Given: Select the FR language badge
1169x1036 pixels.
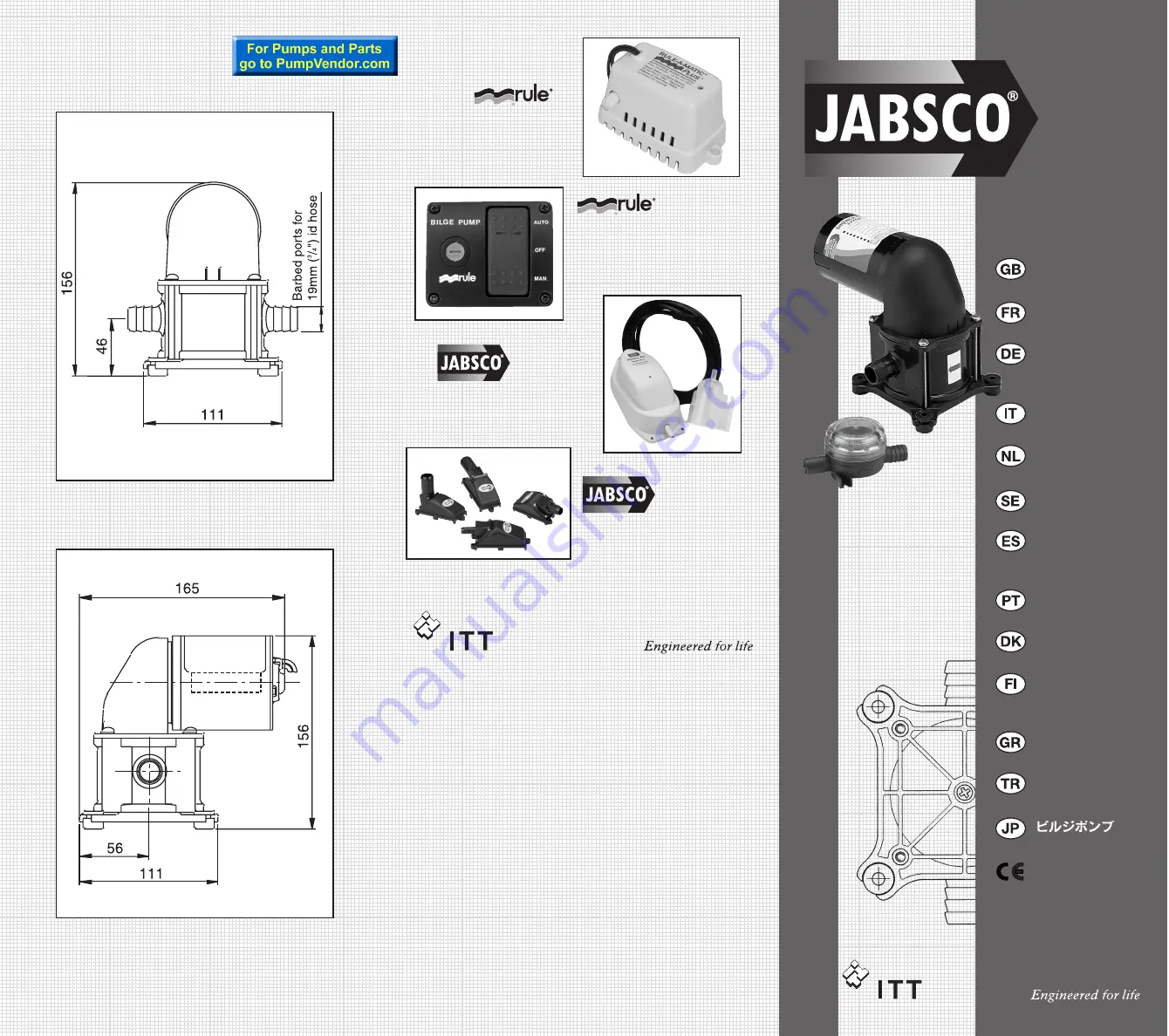Looking at the screenshot, I should (1010, 312).
